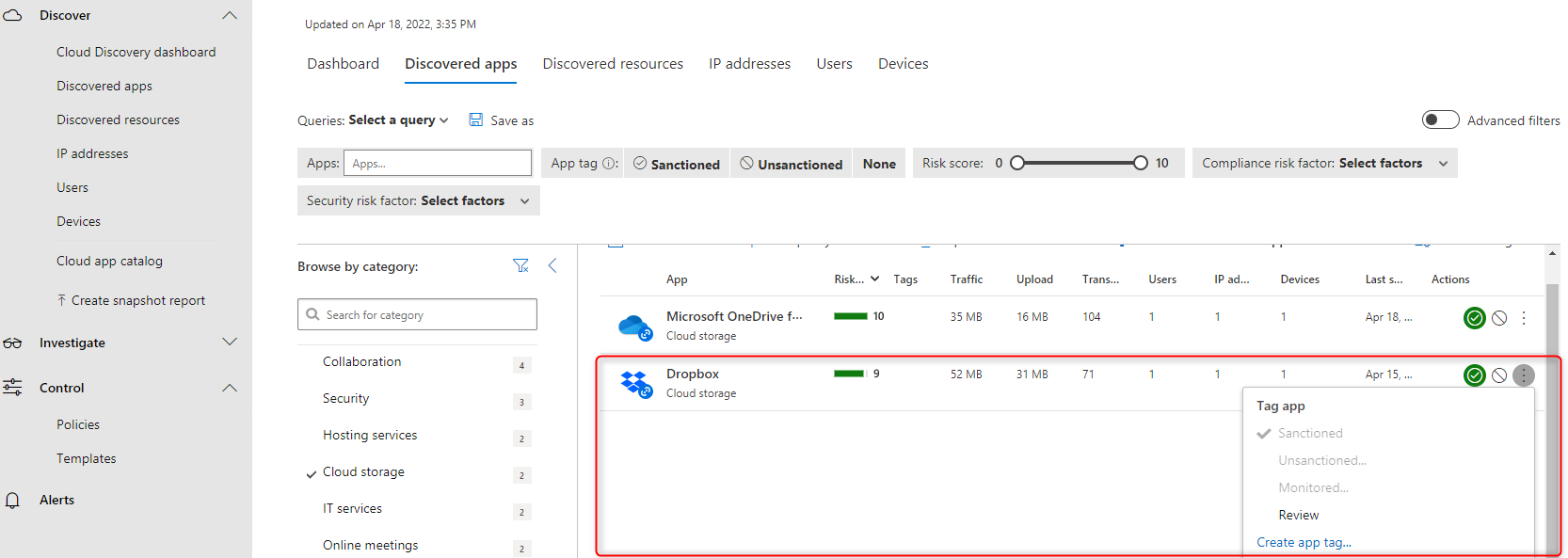
Task: Click the clear filter funnel icon
Action: click(x=520, y=266)
